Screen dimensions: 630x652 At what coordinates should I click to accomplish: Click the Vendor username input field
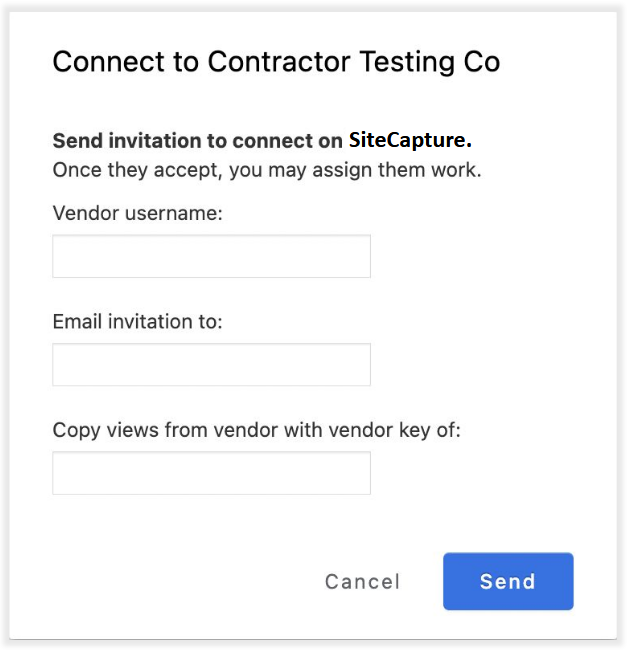[211, 256]
